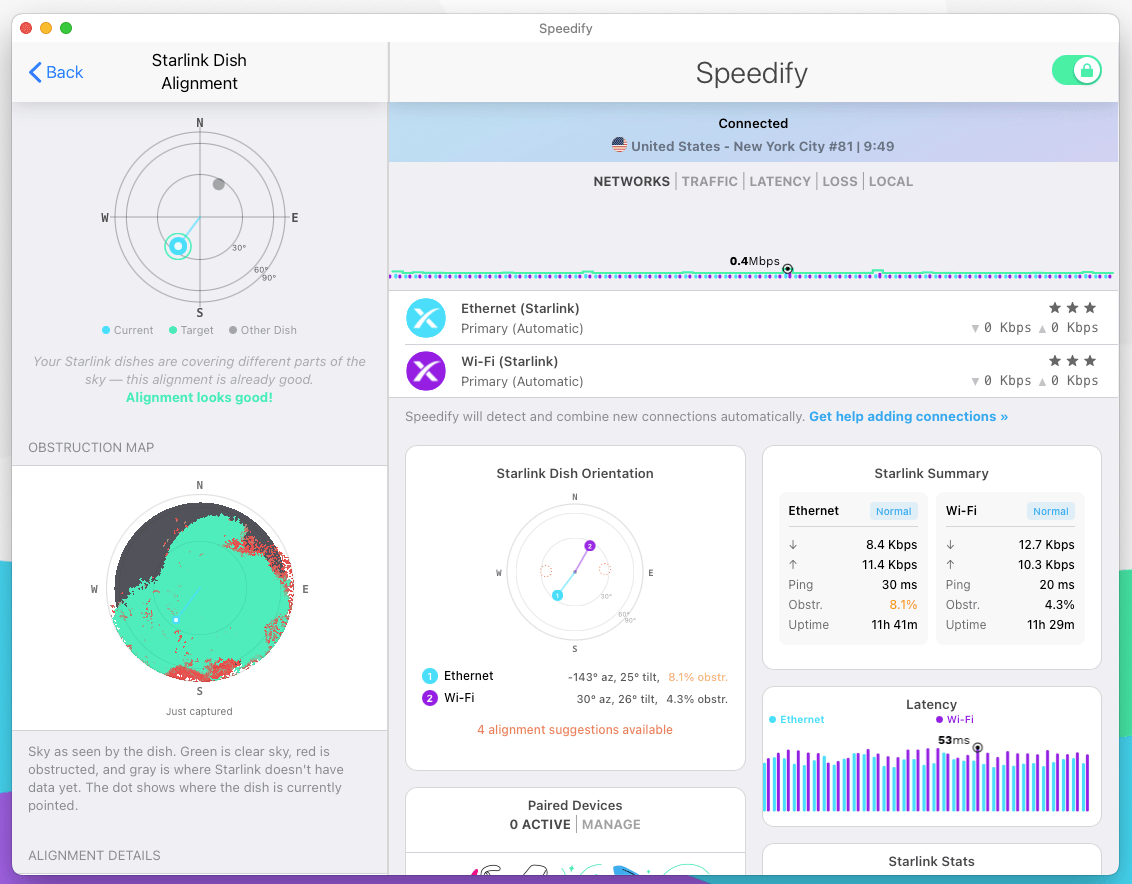
Task: Switch to the LATENCY tab
Action: coord(780,181)
